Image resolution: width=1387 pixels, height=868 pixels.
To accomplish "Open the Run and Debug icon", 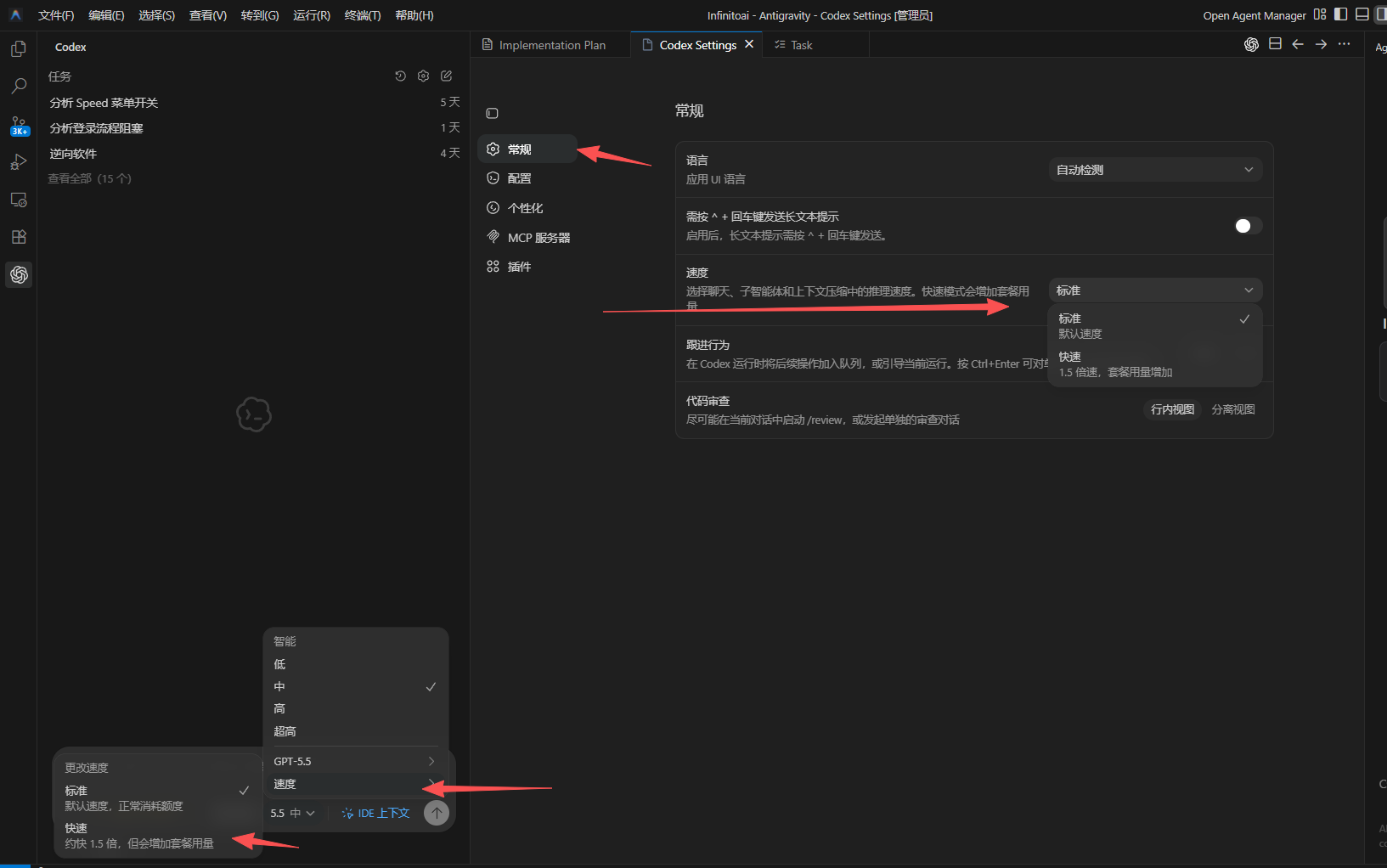I will pyautogui.click(x=19, y=162).
